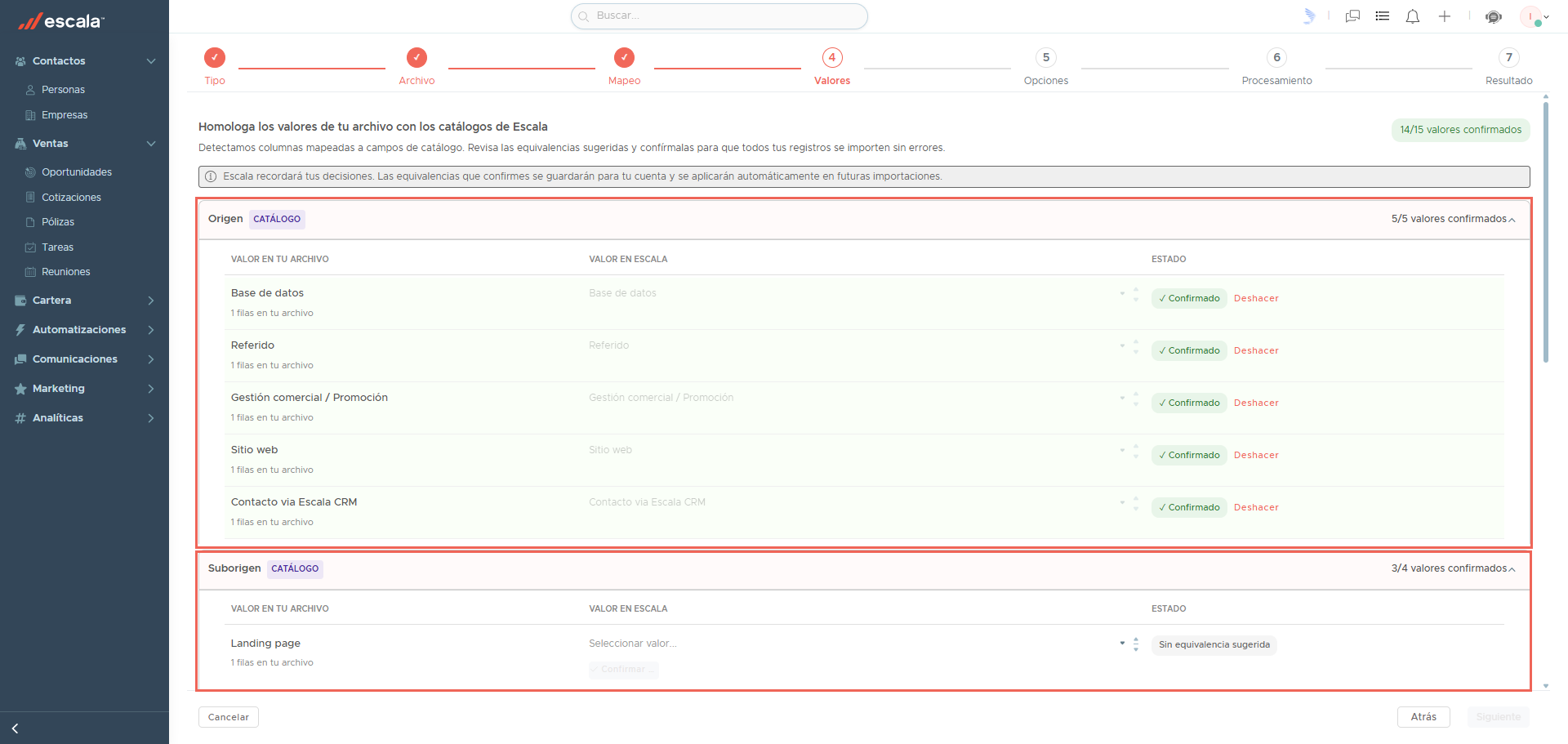Click the Automatizaciones lightning icon
Image resolution: width=1568 pixels, height=744 pixels.
tap(20, 330)
